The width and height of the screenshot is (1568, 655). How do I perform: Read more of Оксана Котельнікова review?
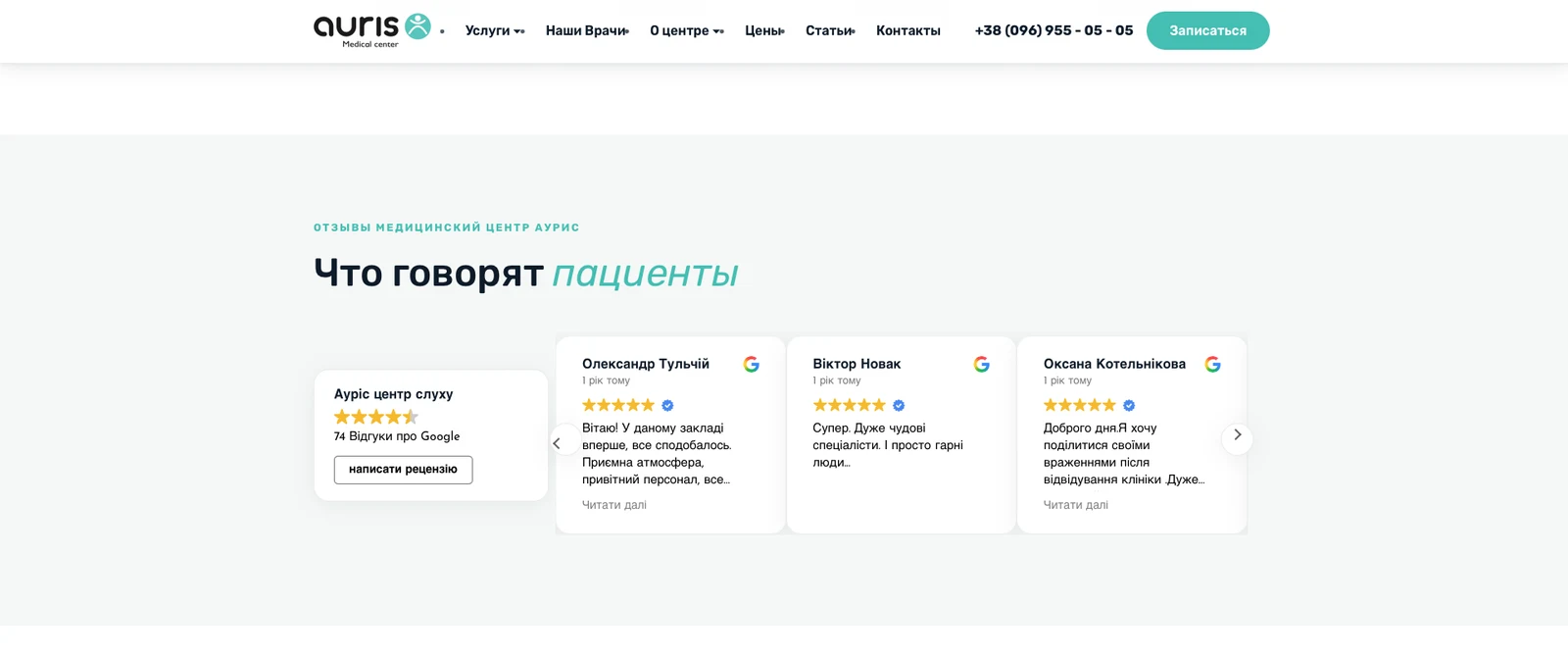1076,505
